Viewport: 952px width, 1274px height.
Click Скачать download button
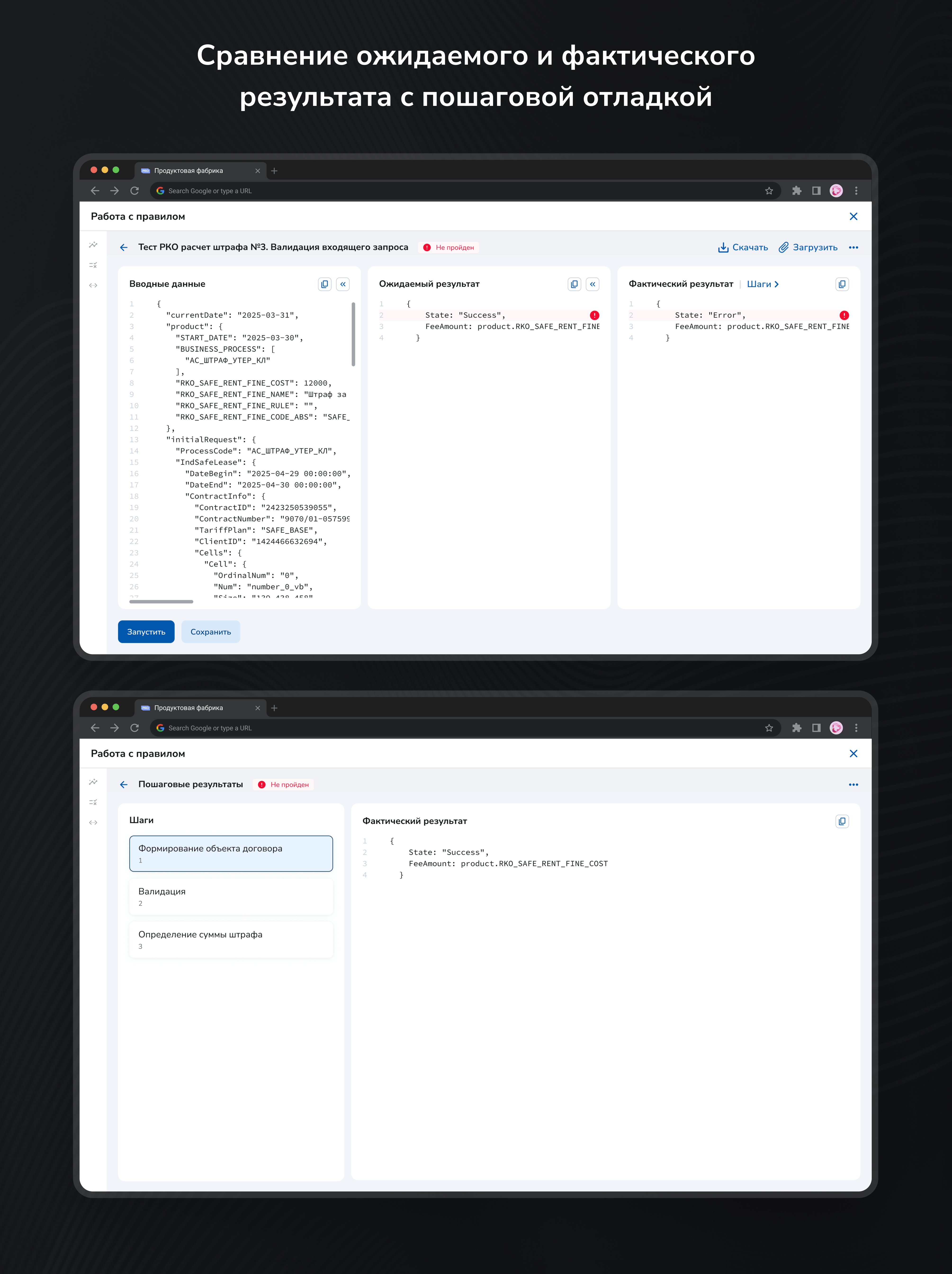[743, 248]
